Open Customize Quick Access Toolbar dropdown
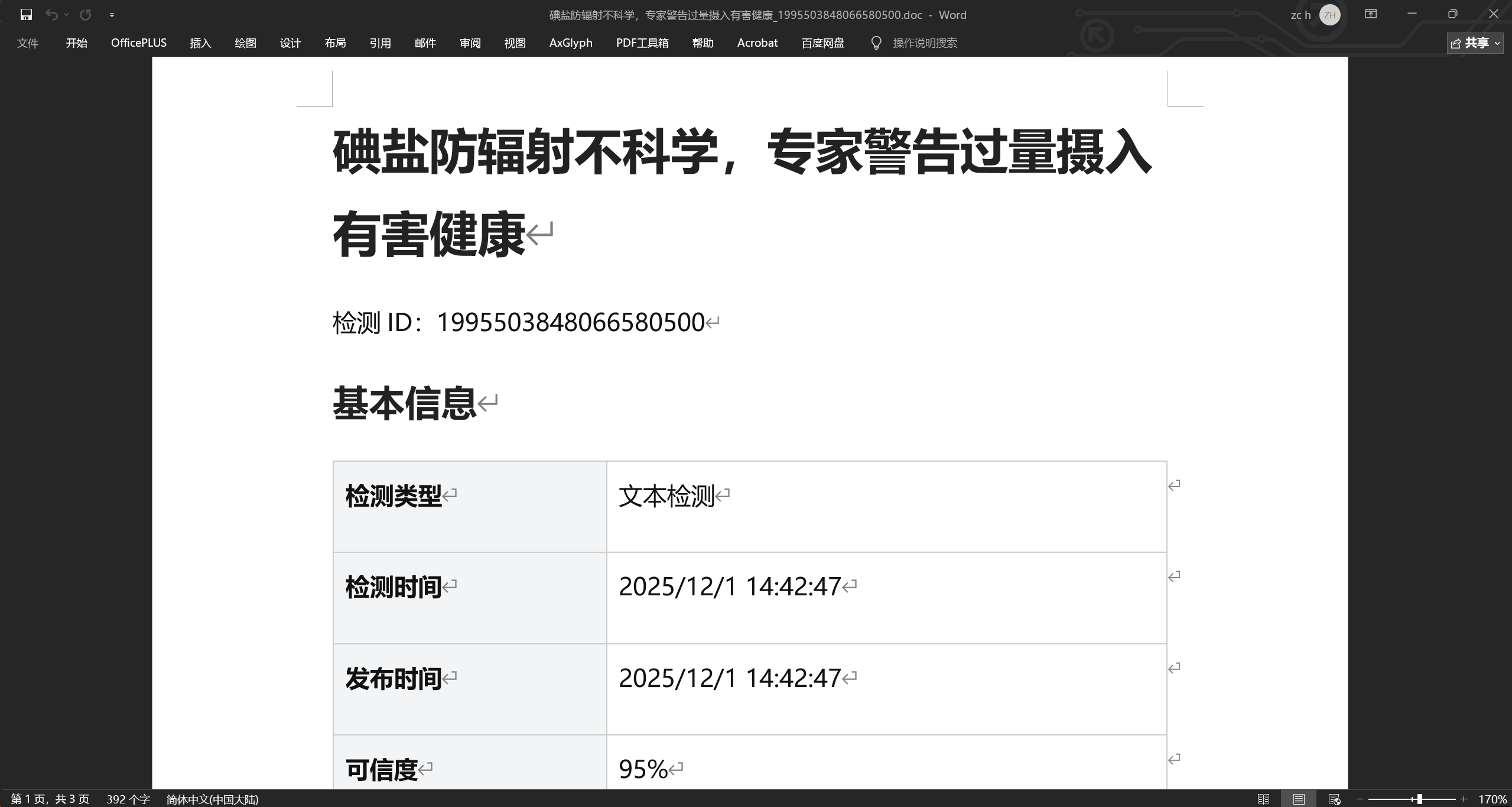Image resolution: width=1512 pixels, height=807 pixels. [x=112, y=15]
